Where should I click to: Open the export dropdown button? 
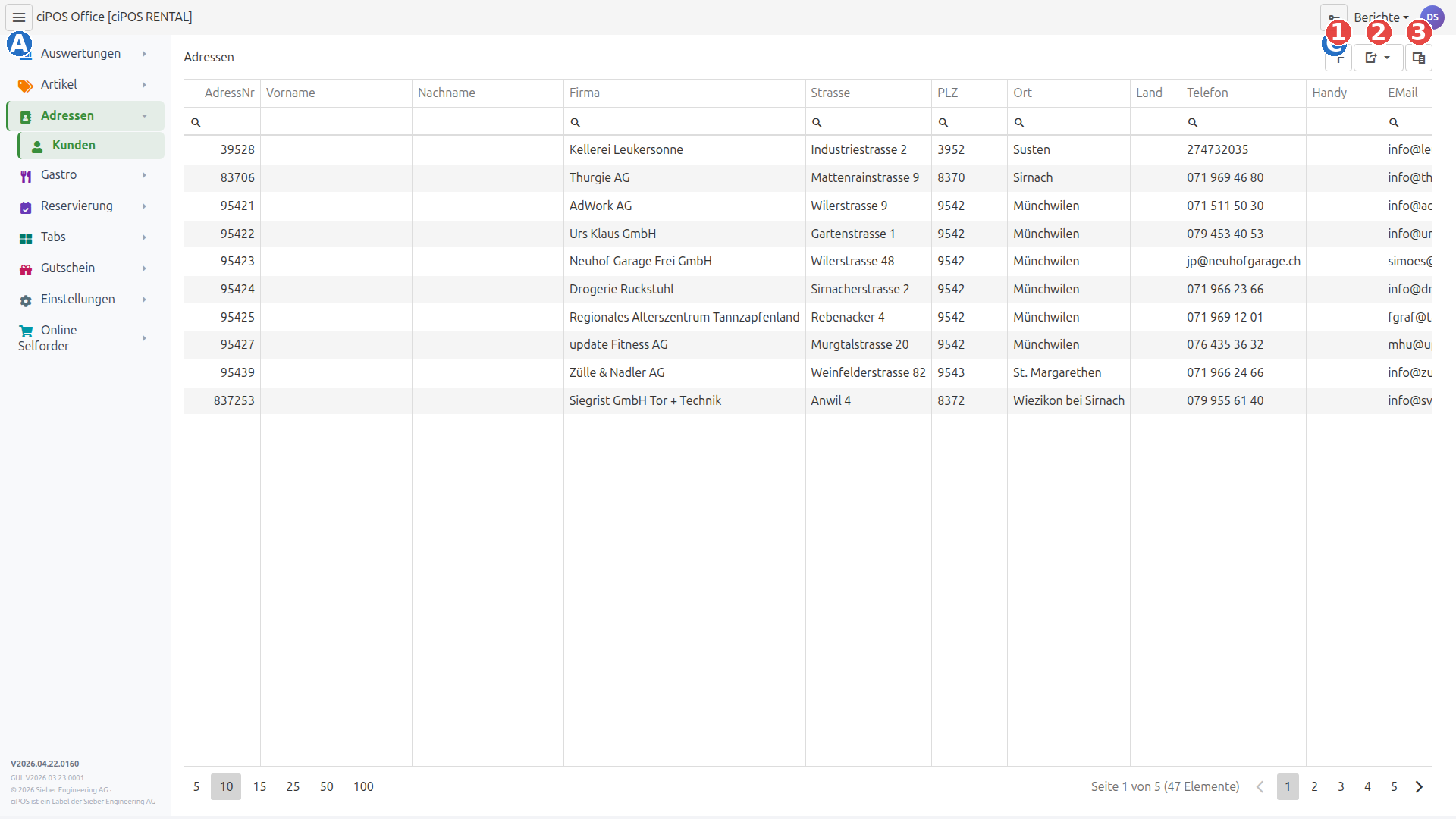(x=1379, y=58)
